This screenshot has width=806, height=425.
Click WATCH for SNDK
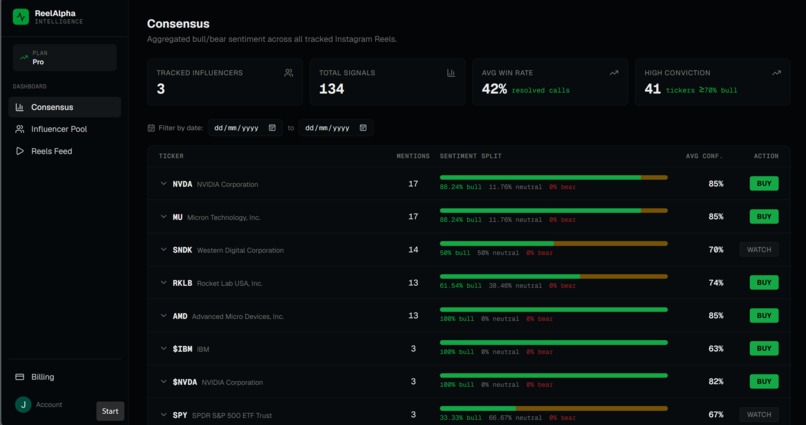point(759,249)
